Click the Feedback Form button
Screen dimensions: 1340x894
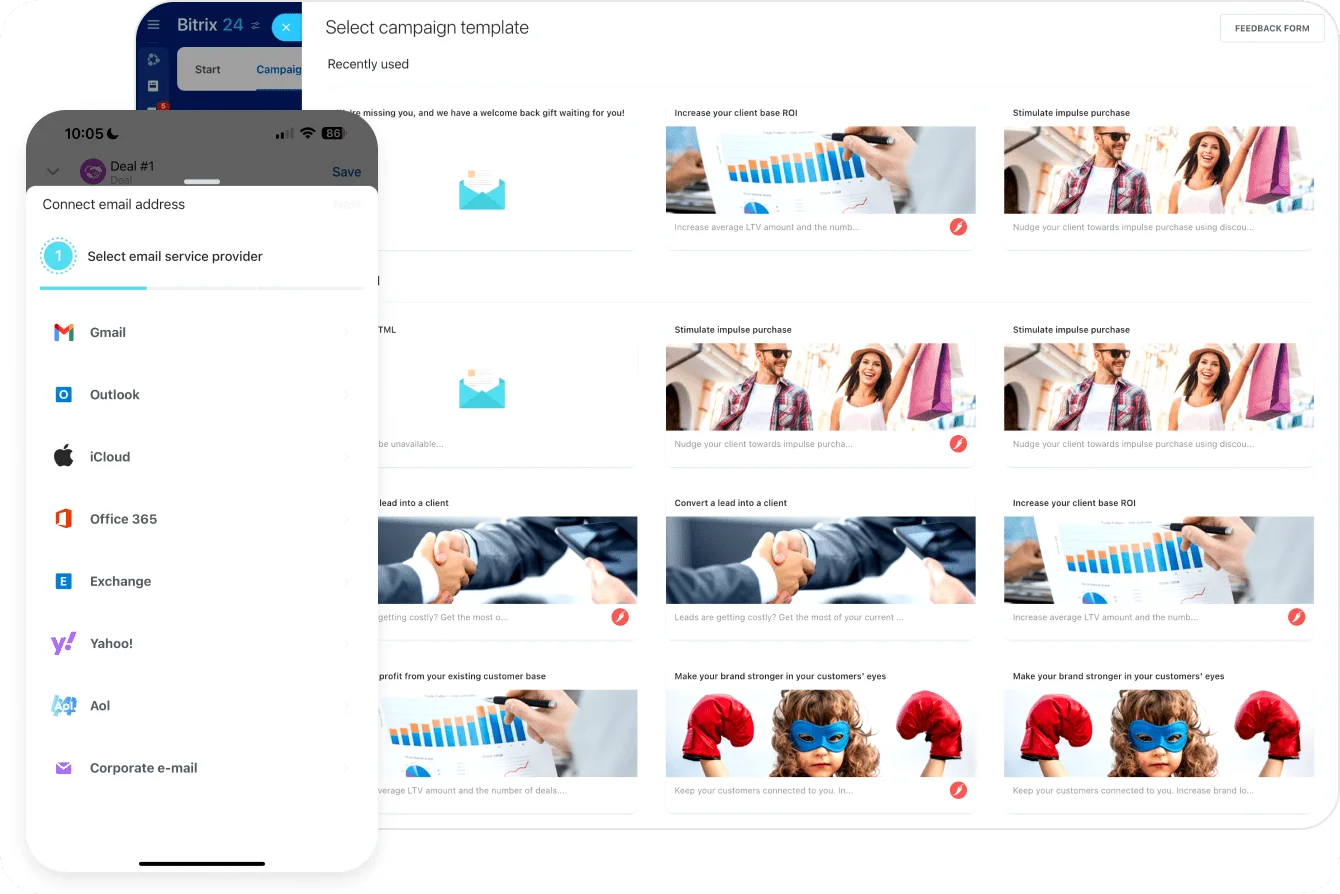tap(1271, 28)
